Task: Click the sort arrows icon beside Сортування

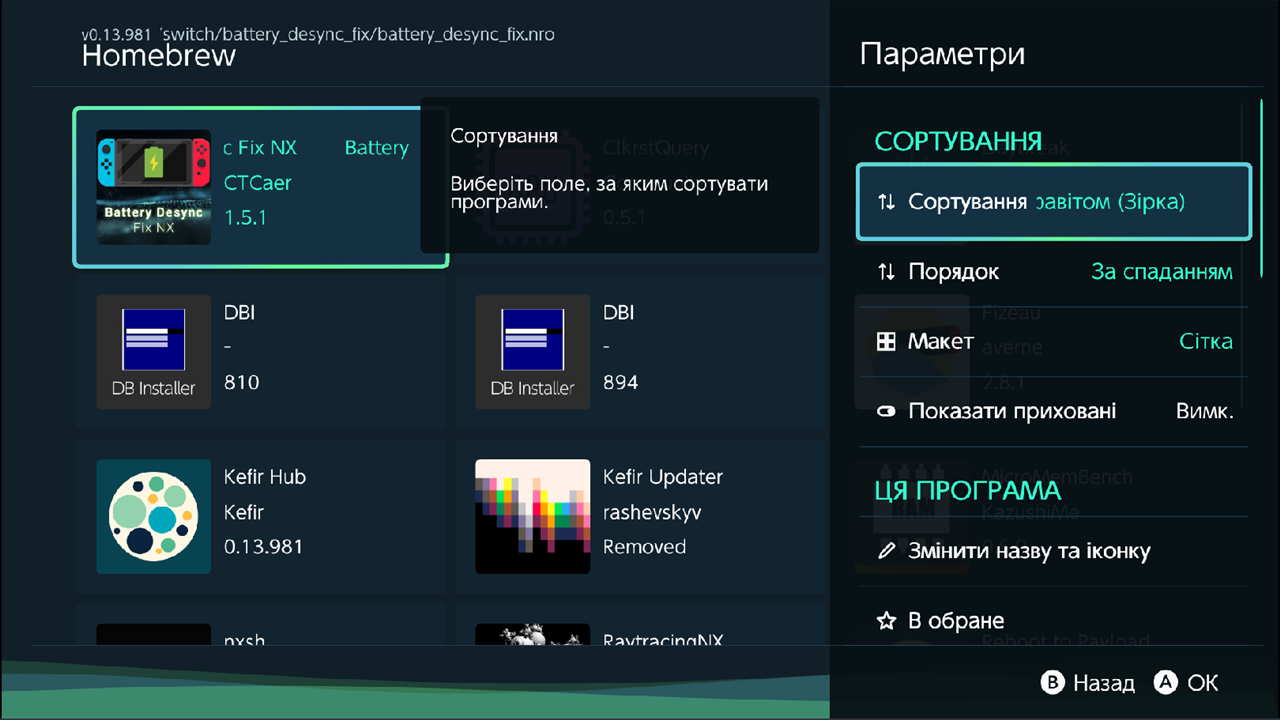Action: pyautogui.click(x=886, y=202)
